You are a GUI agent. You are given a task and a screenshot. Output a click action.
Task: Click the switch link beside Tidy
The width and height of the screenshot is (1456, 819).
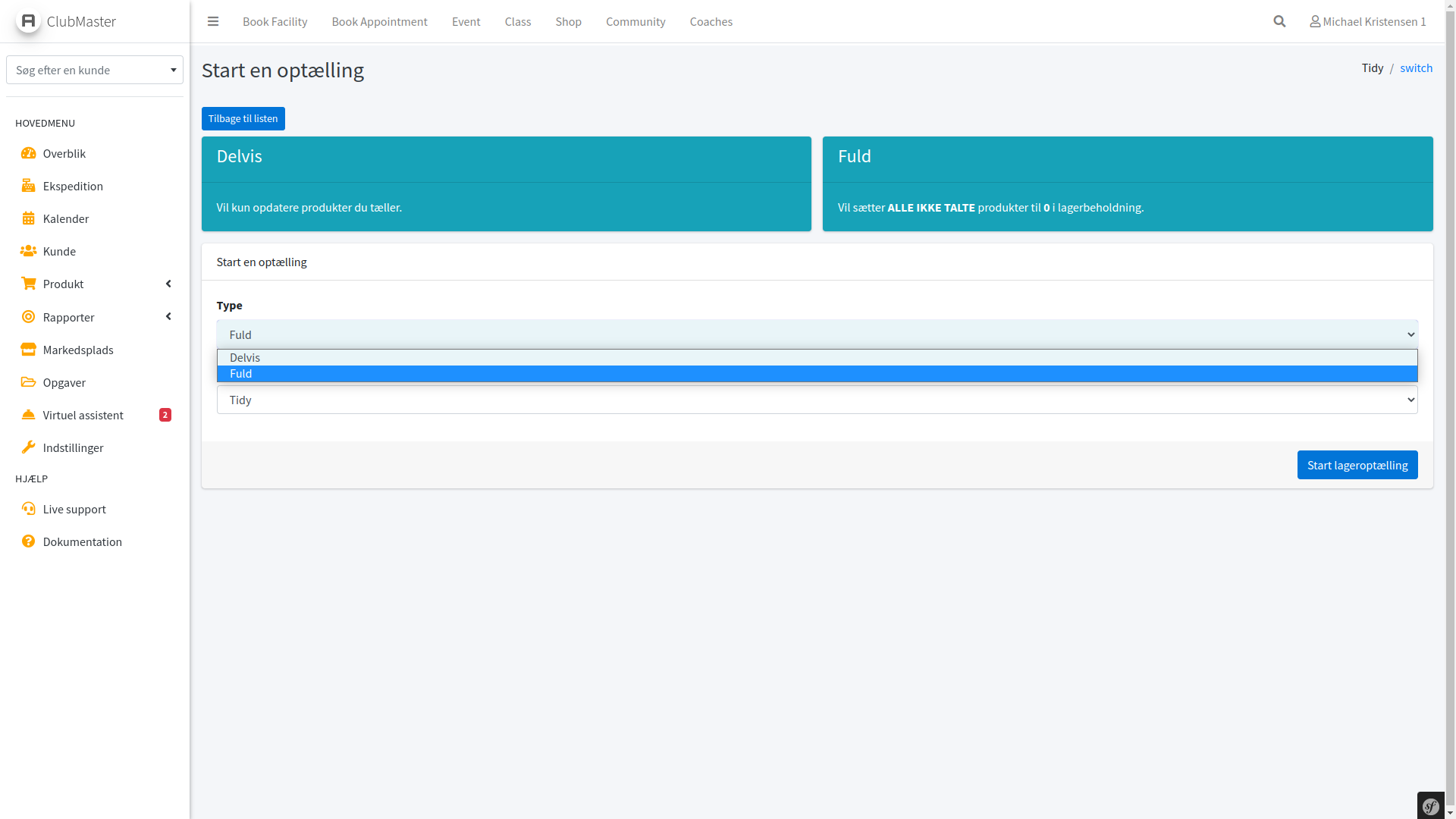click(x=1416, y=68)
